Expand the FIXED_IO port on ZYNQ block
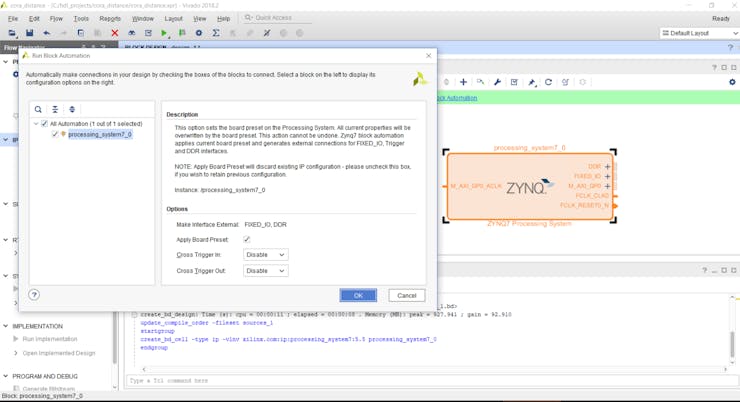 pos(607,176)
